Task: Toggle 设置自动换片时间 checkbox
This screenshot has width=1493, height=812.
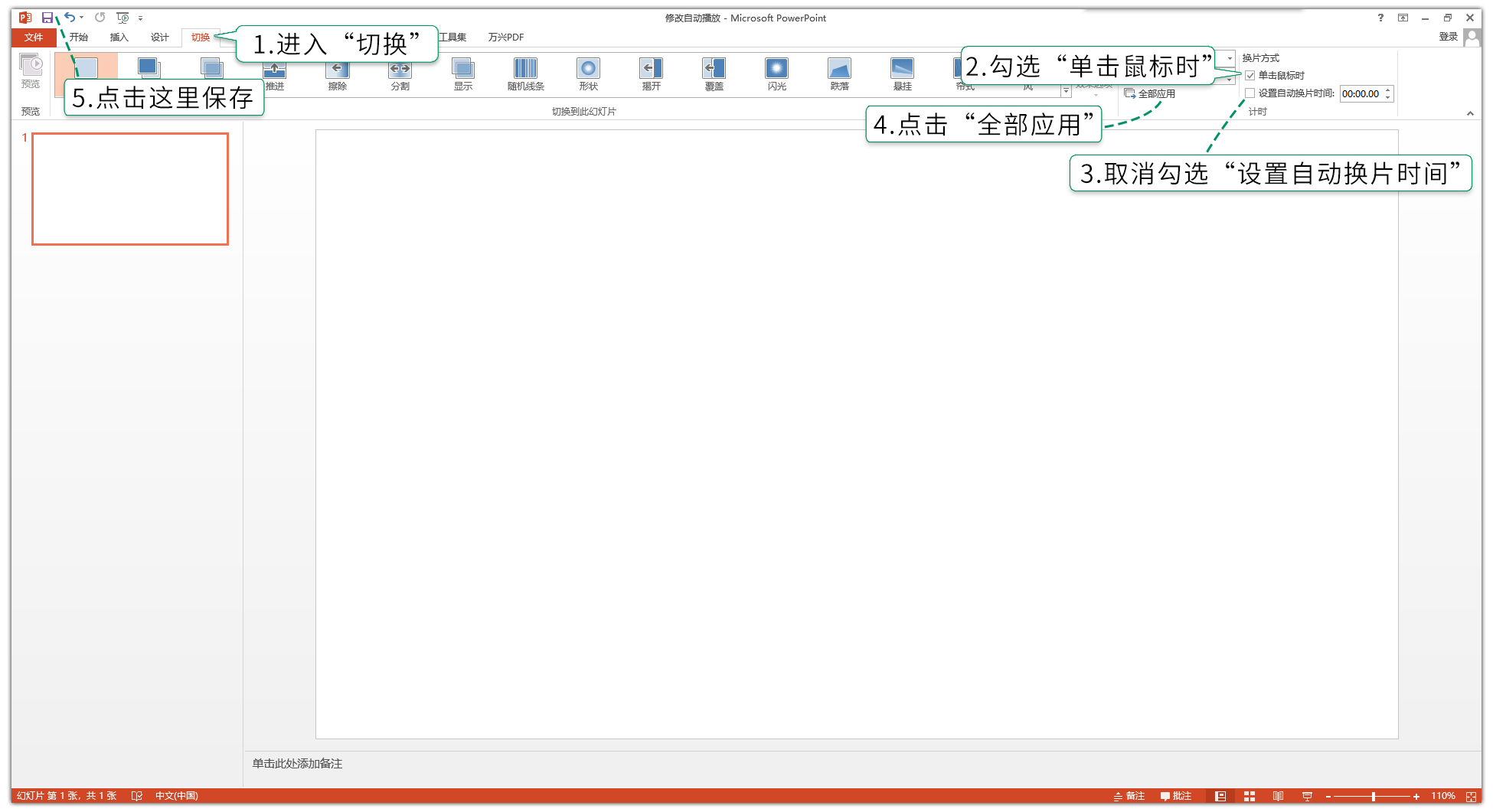Action: coord(1250,93)
